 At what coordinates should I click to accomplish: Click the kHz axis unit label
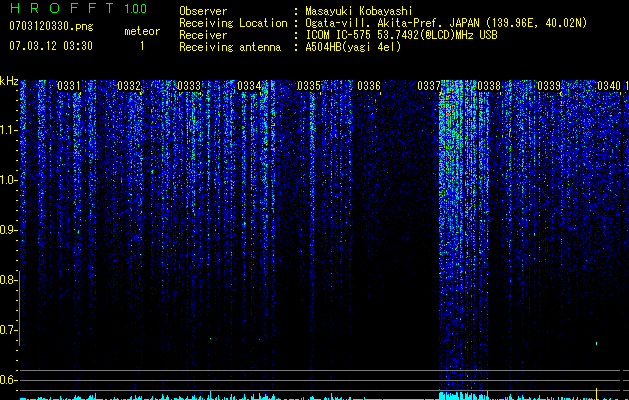click(9, 81)
